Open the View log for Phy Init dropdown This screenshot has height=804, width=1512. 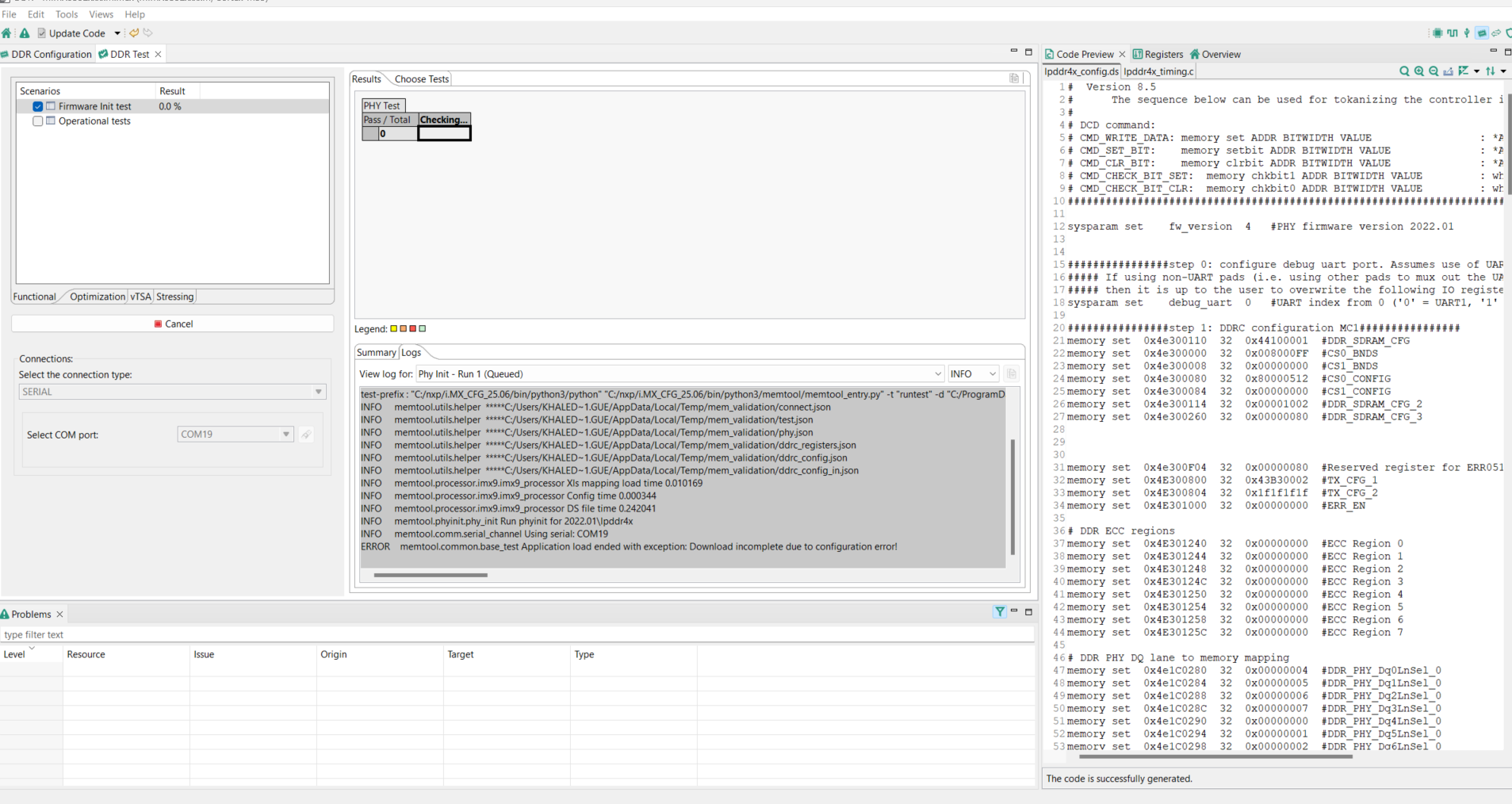point(680,373)
